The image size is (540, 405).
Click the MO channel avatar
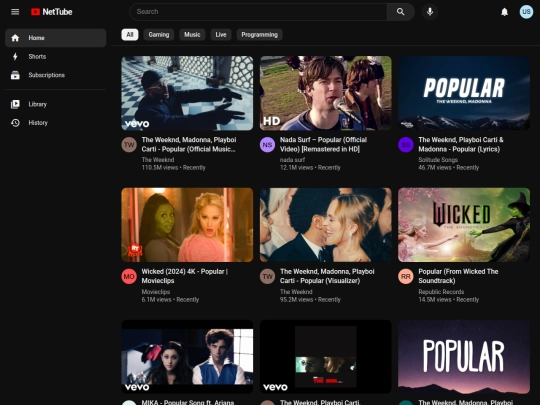tap(129, 277)
